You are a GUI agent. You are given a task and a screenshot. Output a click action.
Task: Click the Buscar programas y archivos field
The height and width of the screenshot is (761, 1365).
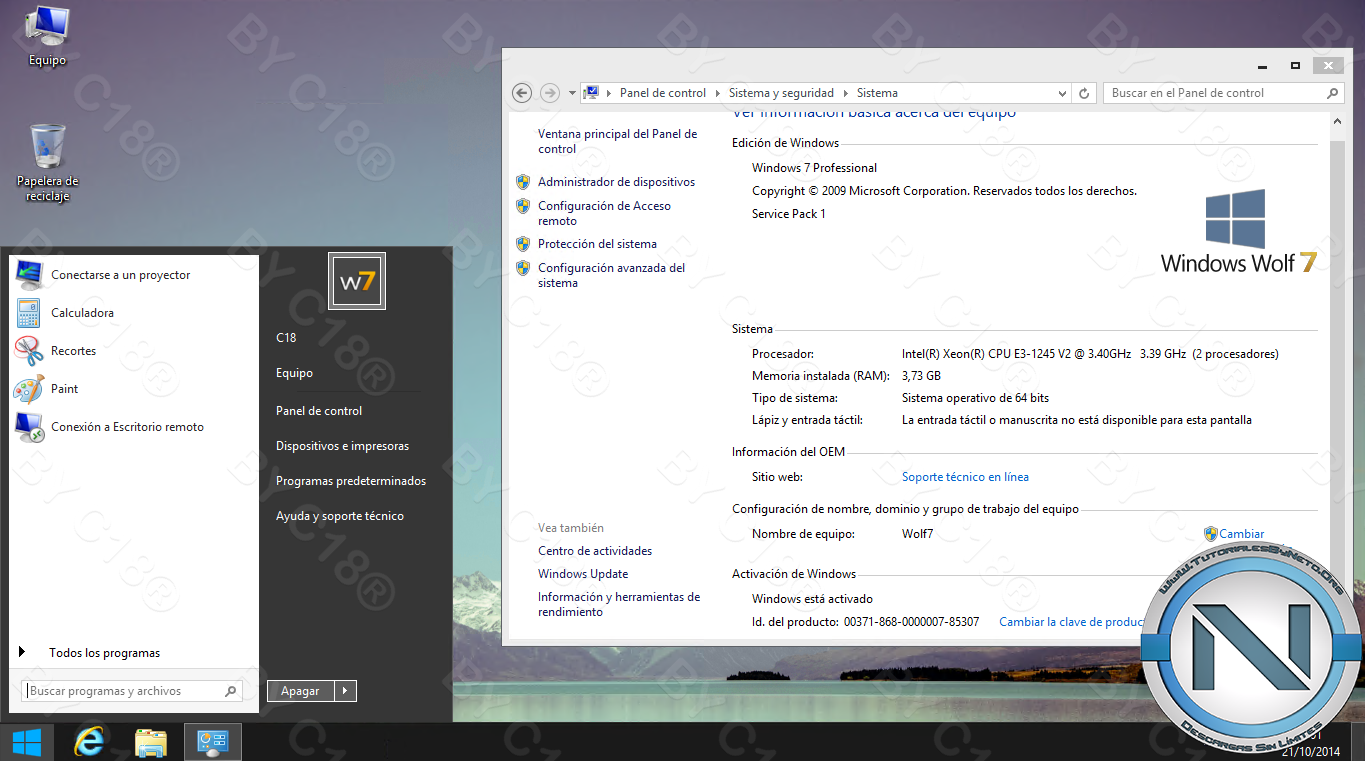[131, 691]
